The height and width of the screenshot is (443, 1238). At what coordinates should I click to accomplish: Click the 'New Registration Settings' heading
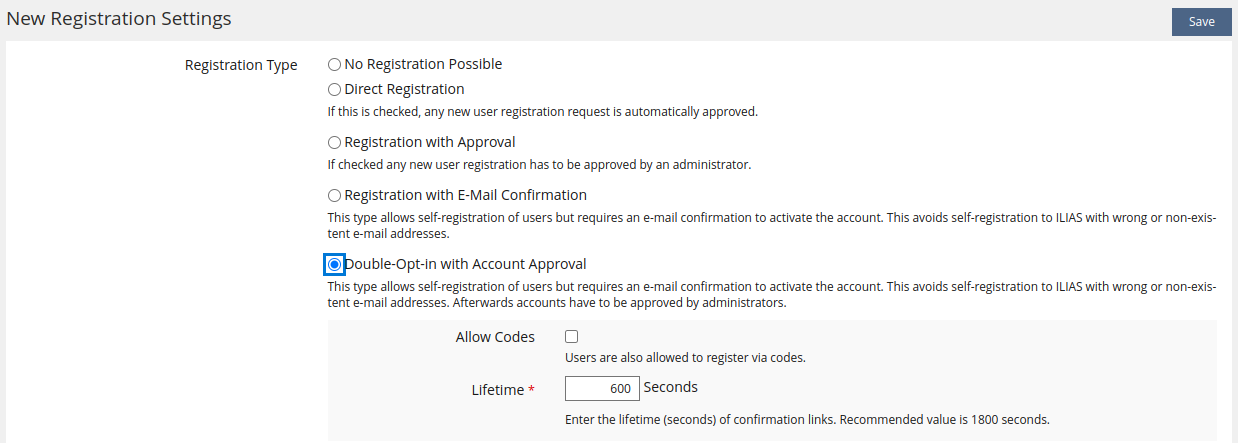tap(119, 19)
